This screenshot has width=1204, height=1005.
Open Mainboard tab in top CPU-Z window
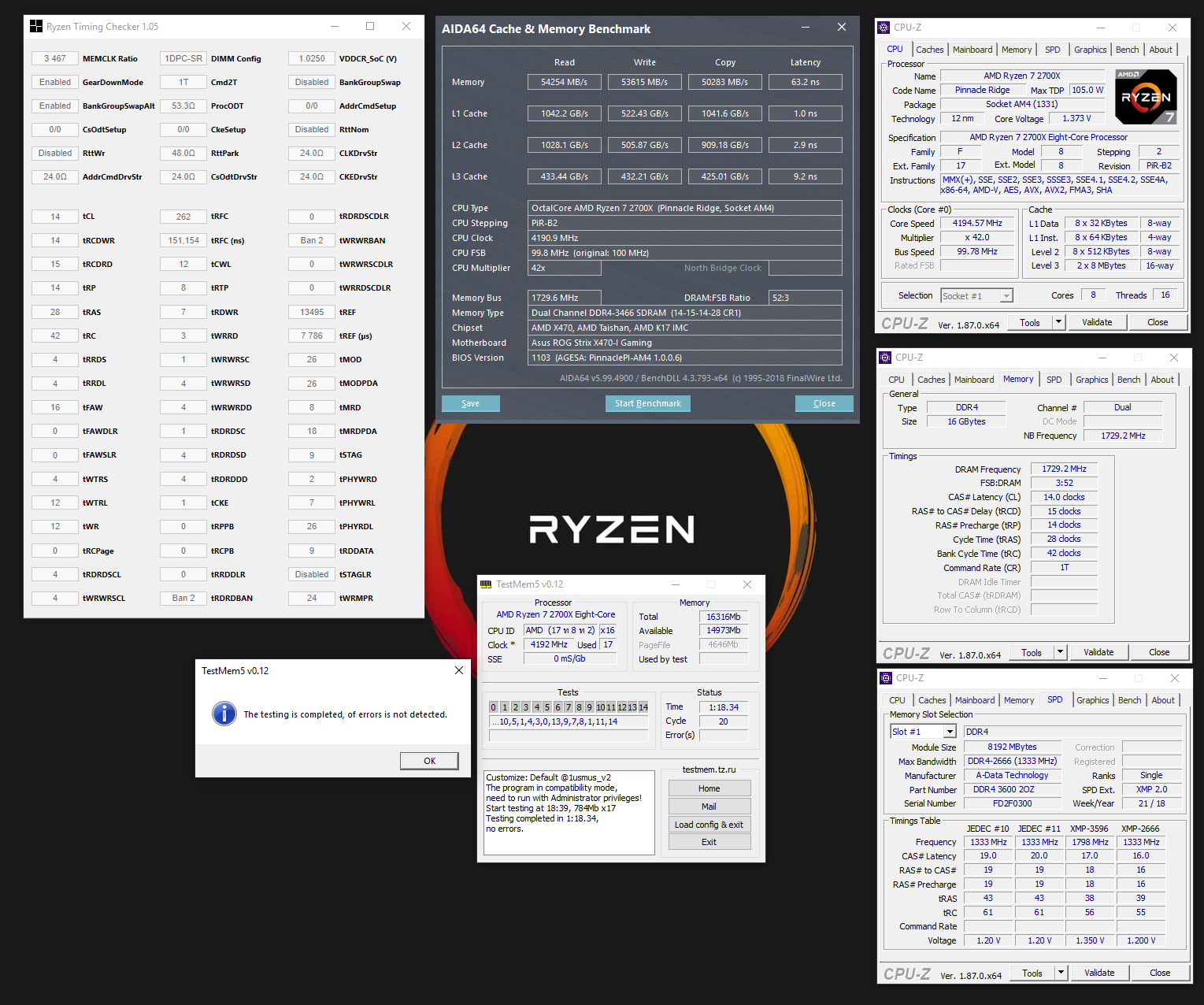point(972,50)
